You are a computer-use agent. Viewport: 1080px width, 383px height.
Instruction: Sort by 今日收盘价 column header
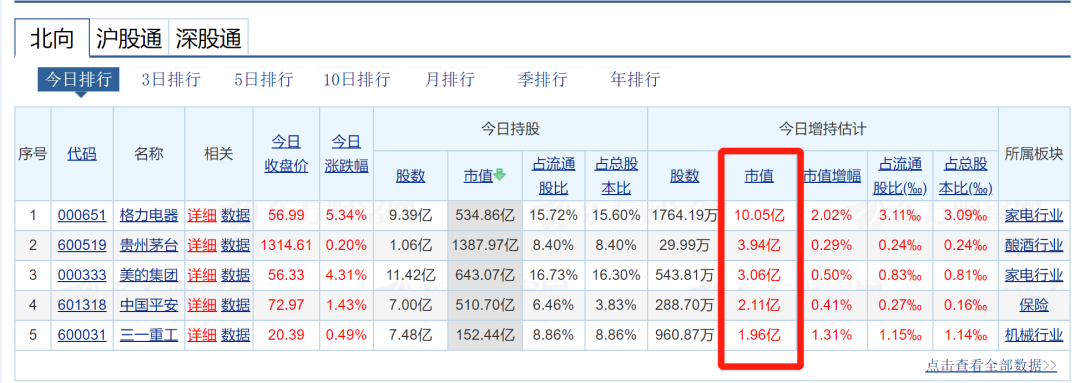(x=286, y=155)
